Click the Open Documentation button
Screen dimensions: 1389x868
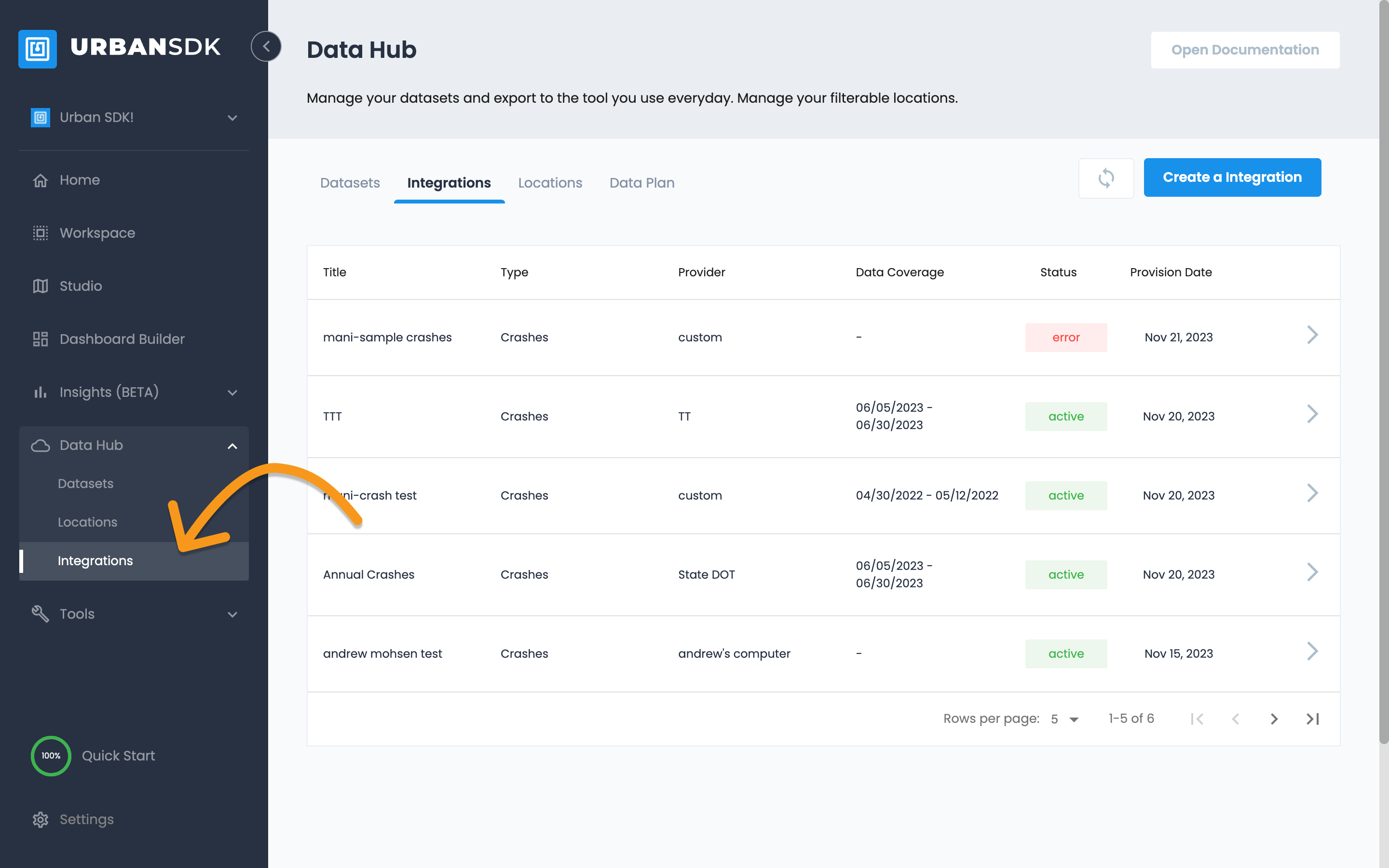[x=1244, y=50]
